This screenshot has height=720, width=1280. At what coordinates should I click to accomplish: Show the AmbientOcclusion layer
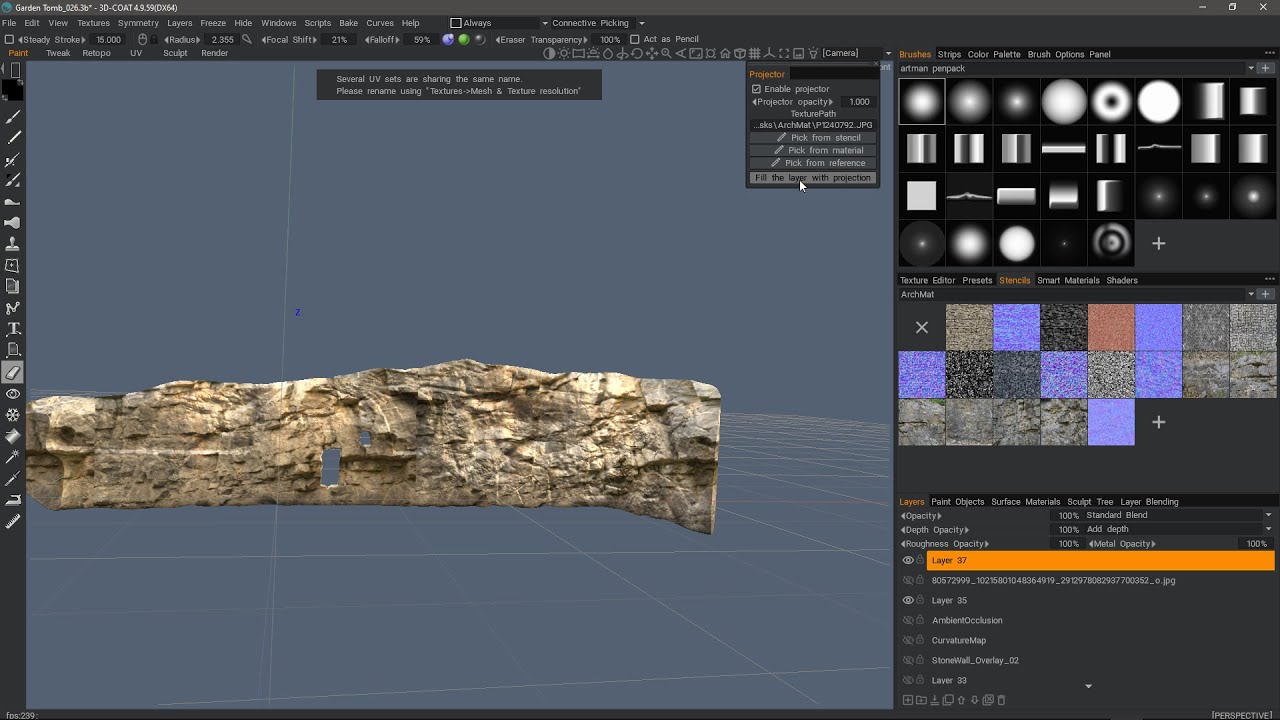[908, 620]
